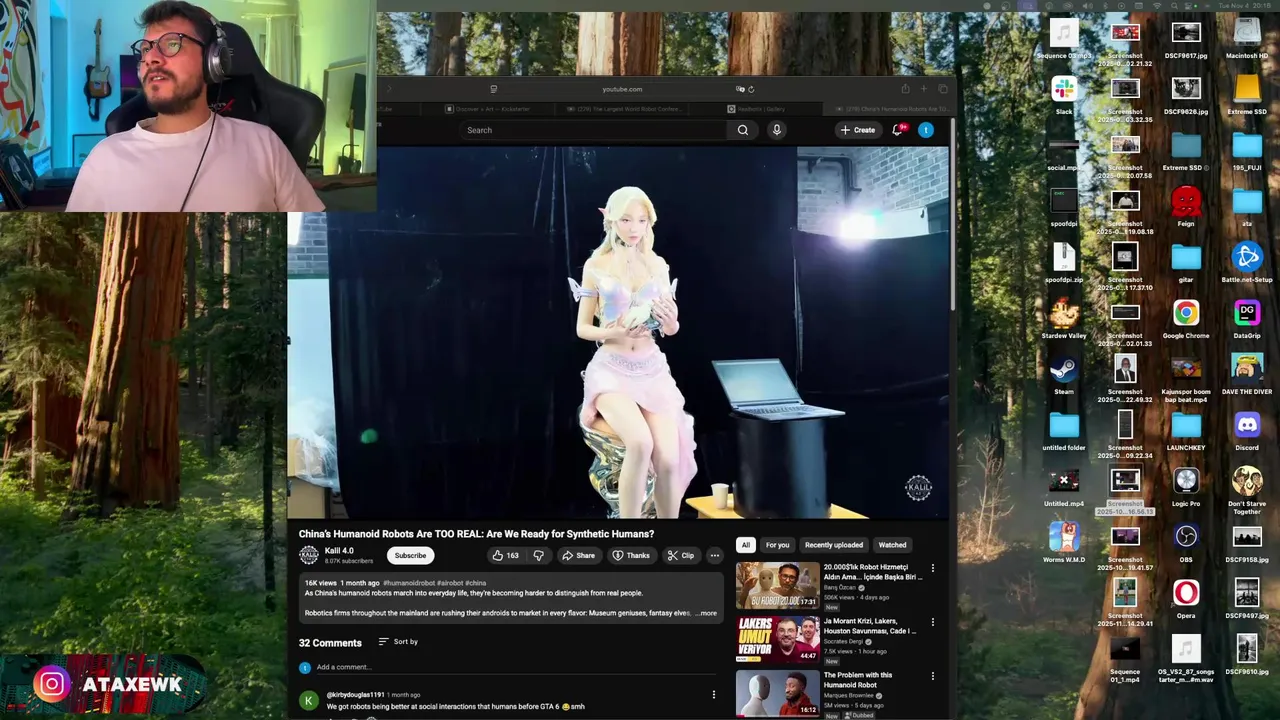Launch Opera browser from desktop
This screenshot has height=720, width=1280.
click(1186, 593)
